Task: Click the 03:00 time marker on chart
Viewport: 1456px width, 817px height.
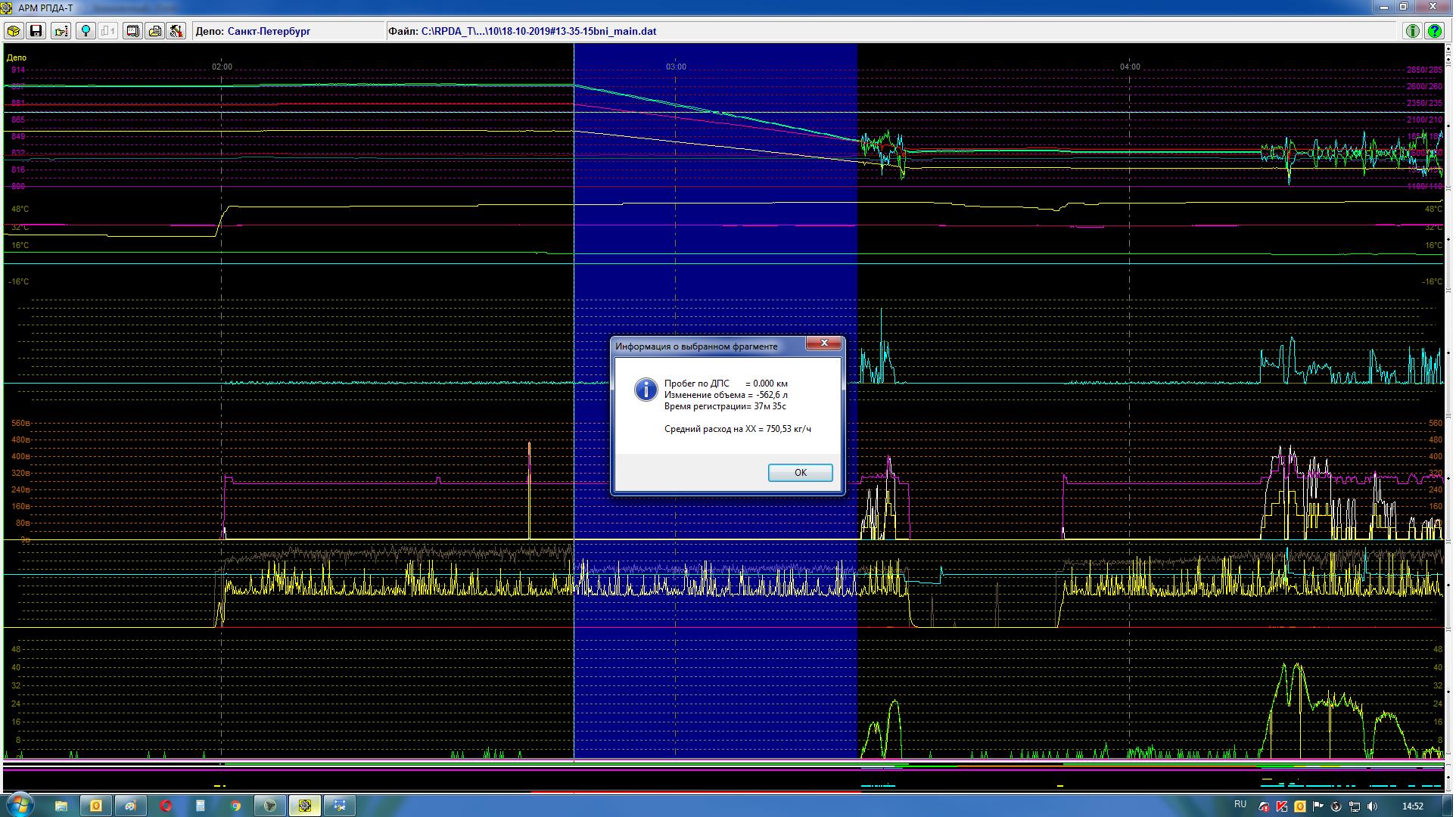Action: click(676, 67)
